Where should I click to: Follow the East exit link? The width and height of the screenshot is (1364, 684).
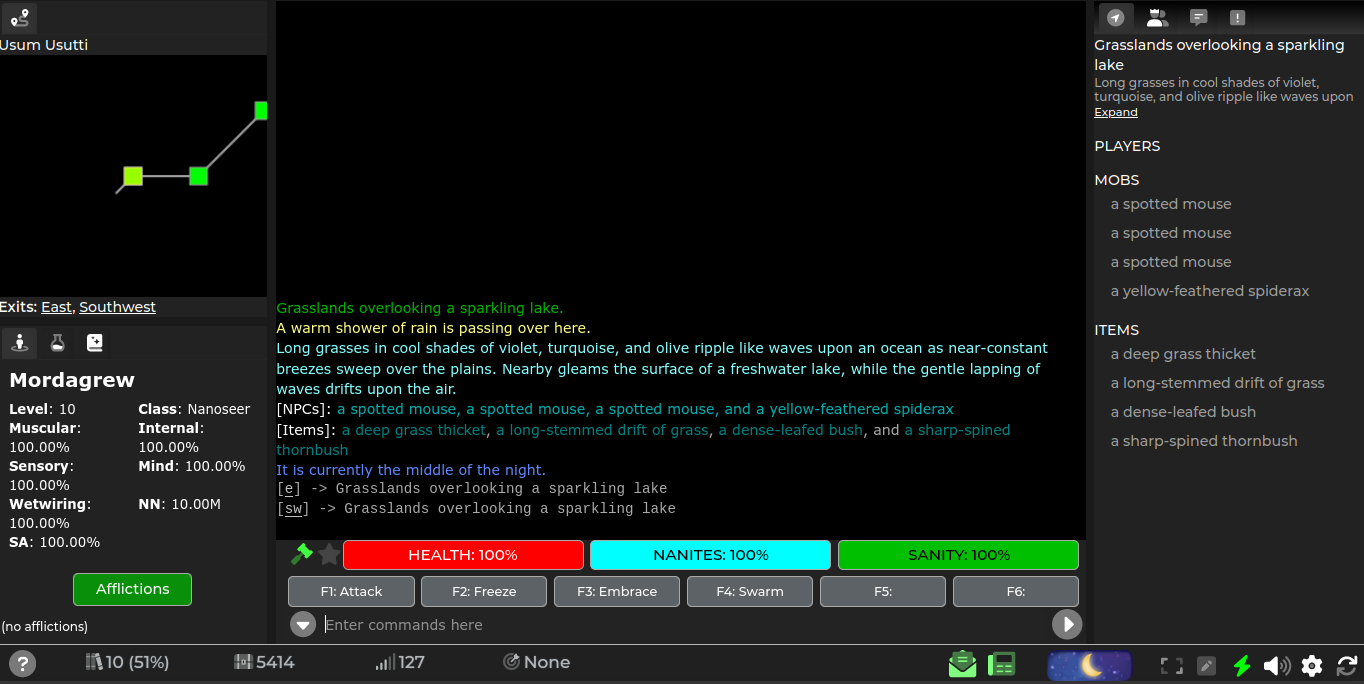(56, 307)
